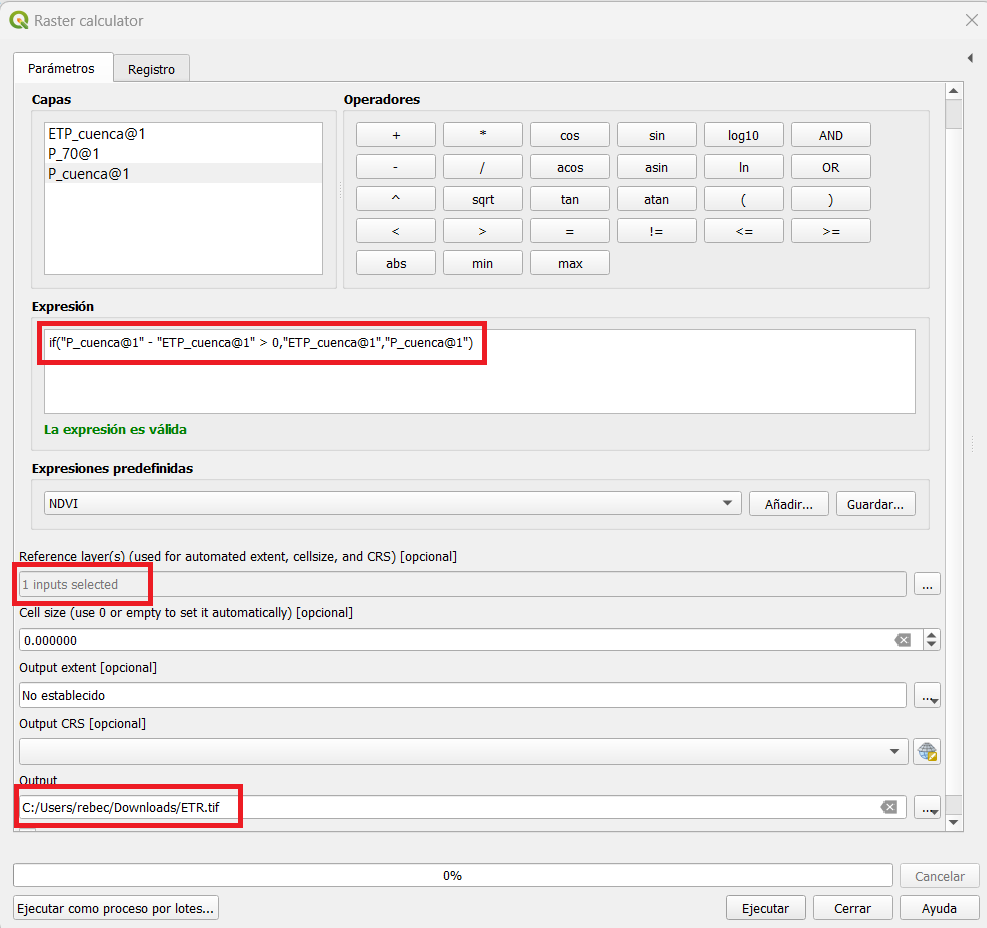The width and height of the screenshot is (987, 928).
Task: Collapse the side panel arrow
Action: (969, 58)
